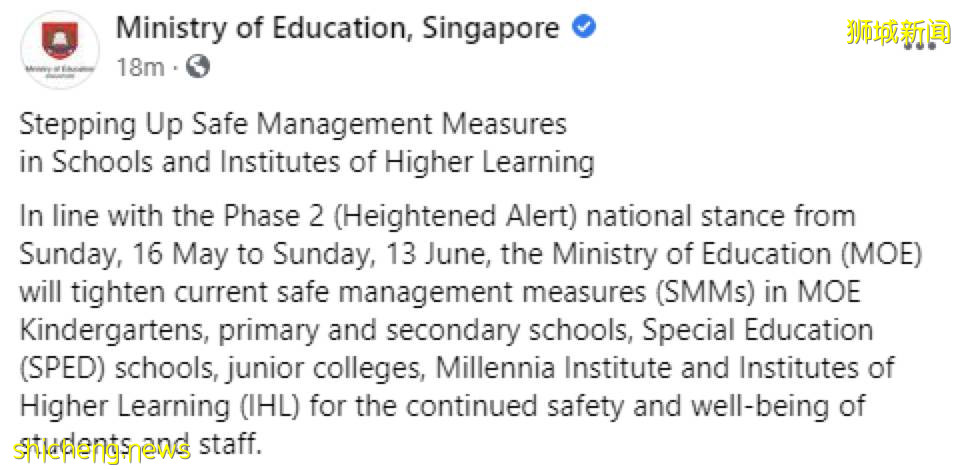The width and height of the screenshot is (966, 470).
Task: Click the line 'in Schools and Institutes of Higher Learning'
Action: pyautogui.click(x=307, y=161)
